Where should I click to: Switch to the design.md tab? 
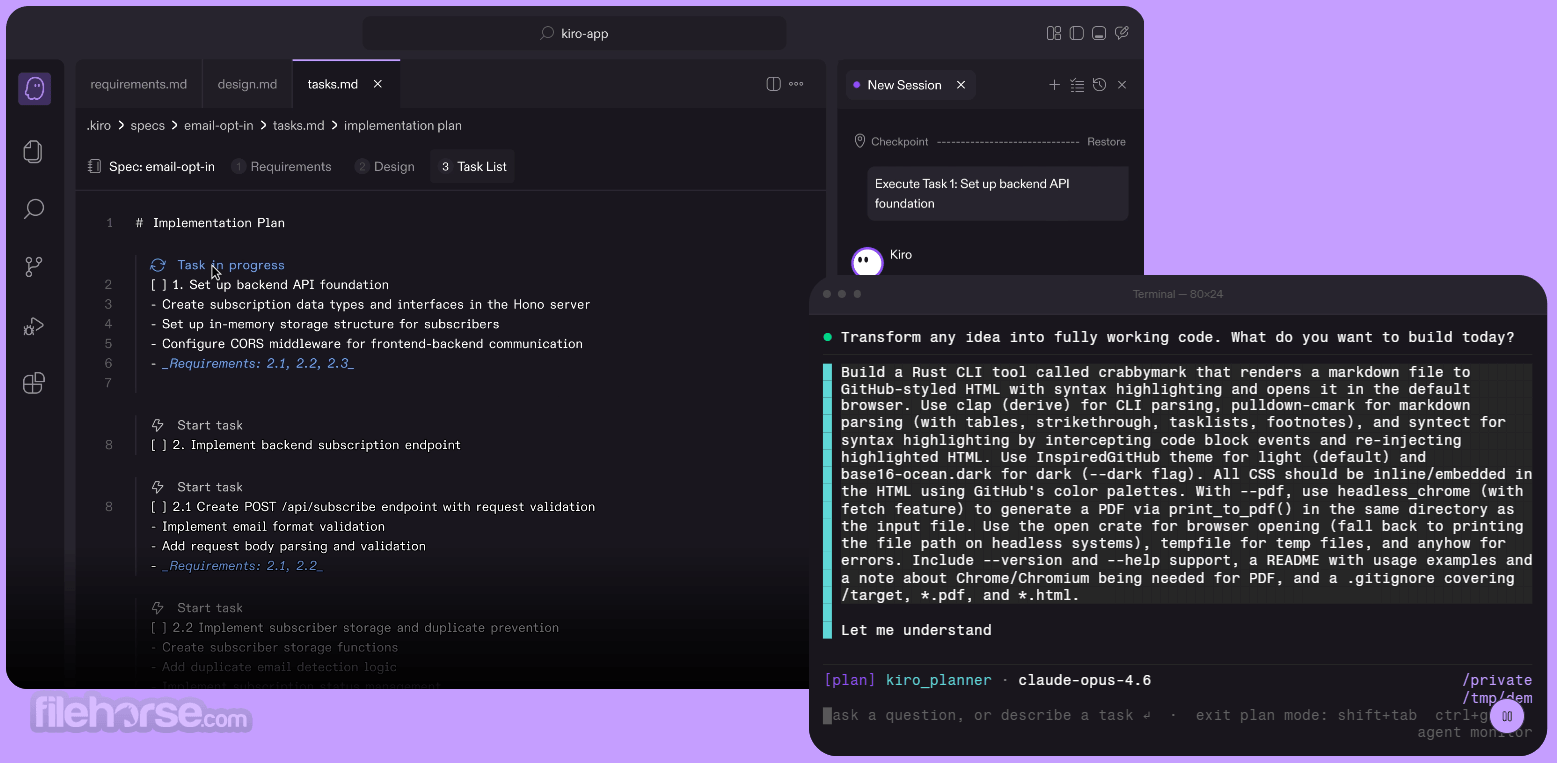click(x=247, y=84)
